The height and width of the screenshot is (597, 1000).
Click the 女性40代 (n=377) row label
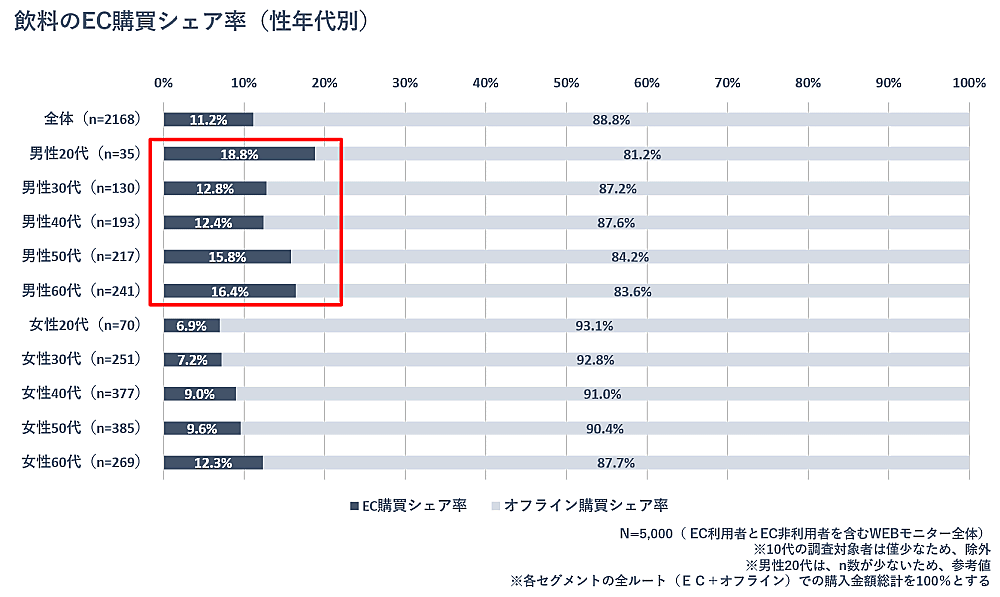[86, 393]
